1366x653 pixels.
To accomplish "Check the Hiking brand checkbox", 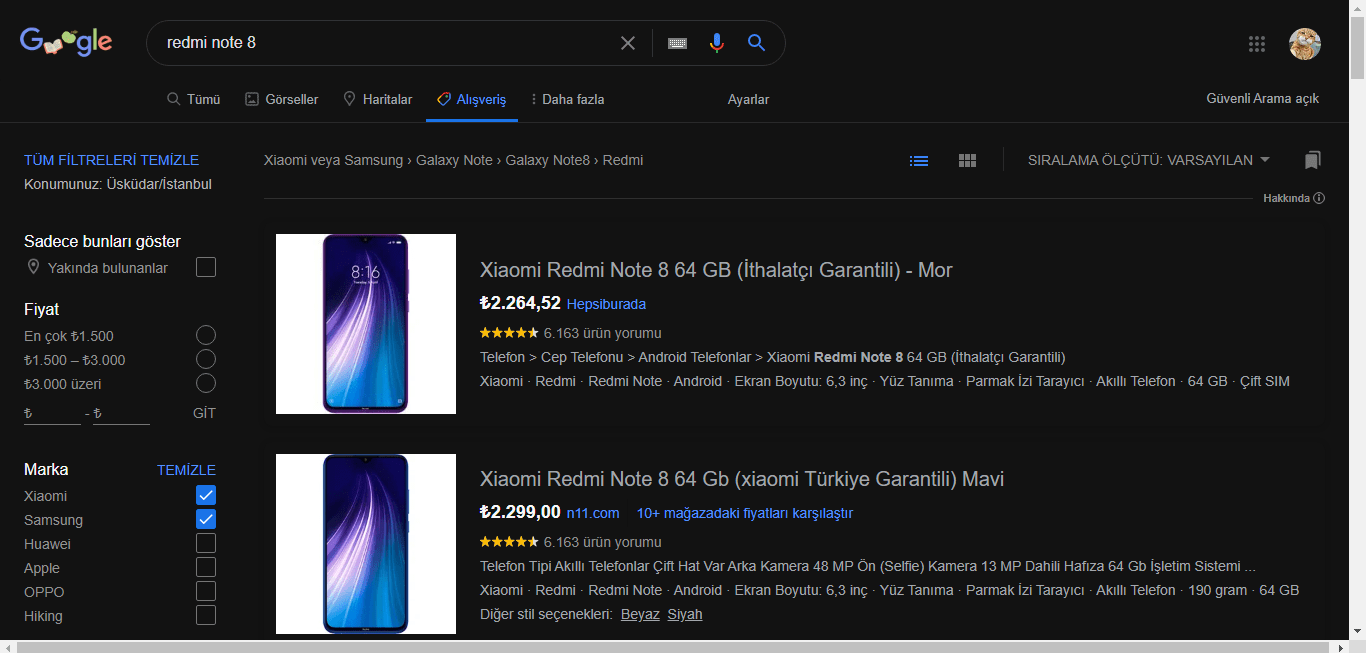I will pos(206,615).
